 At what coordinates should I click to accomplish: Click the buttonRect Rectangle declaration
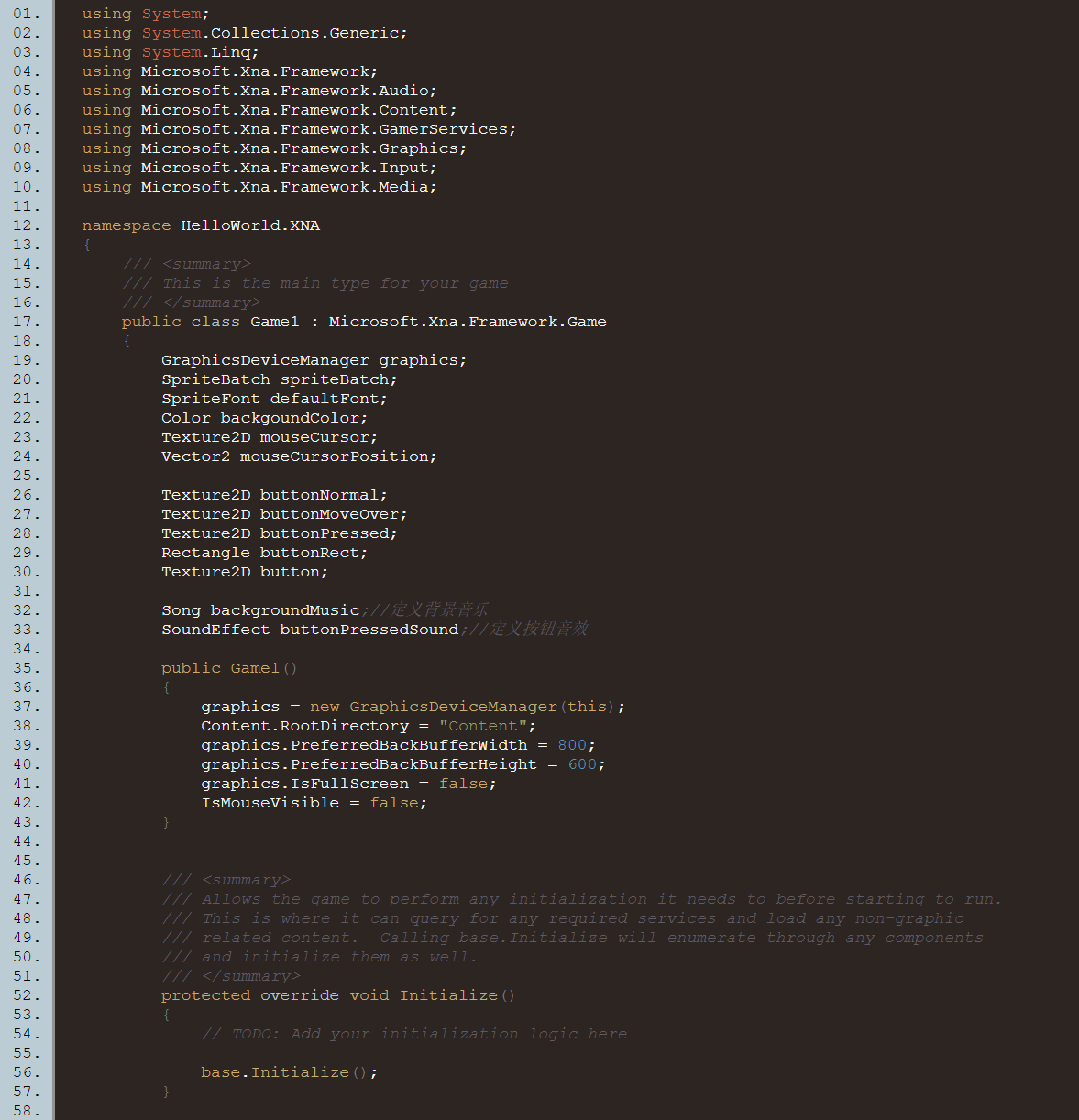(264, 553)
